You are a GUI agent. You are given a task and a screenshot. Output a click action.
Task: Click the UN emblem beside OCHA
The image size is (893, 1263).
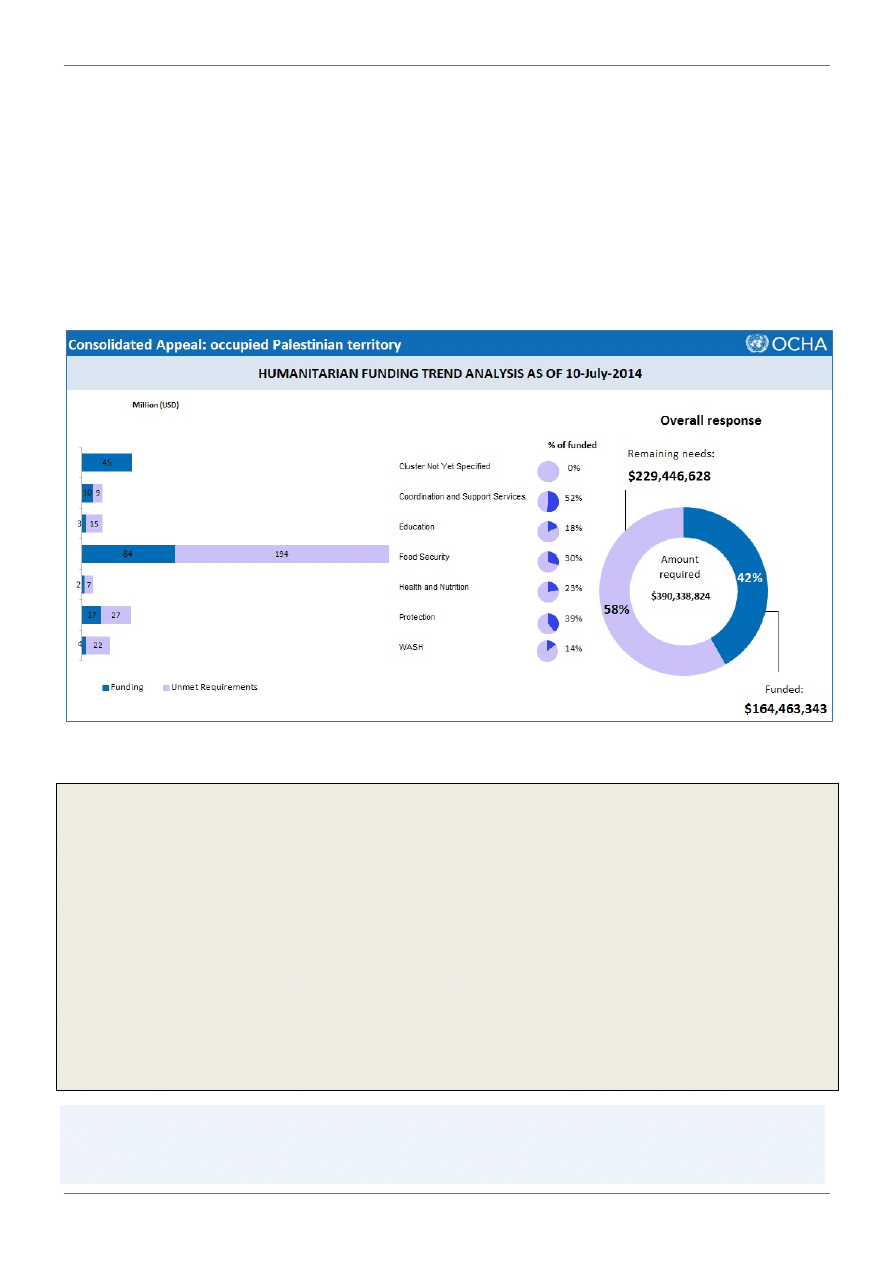coord(758,344)
